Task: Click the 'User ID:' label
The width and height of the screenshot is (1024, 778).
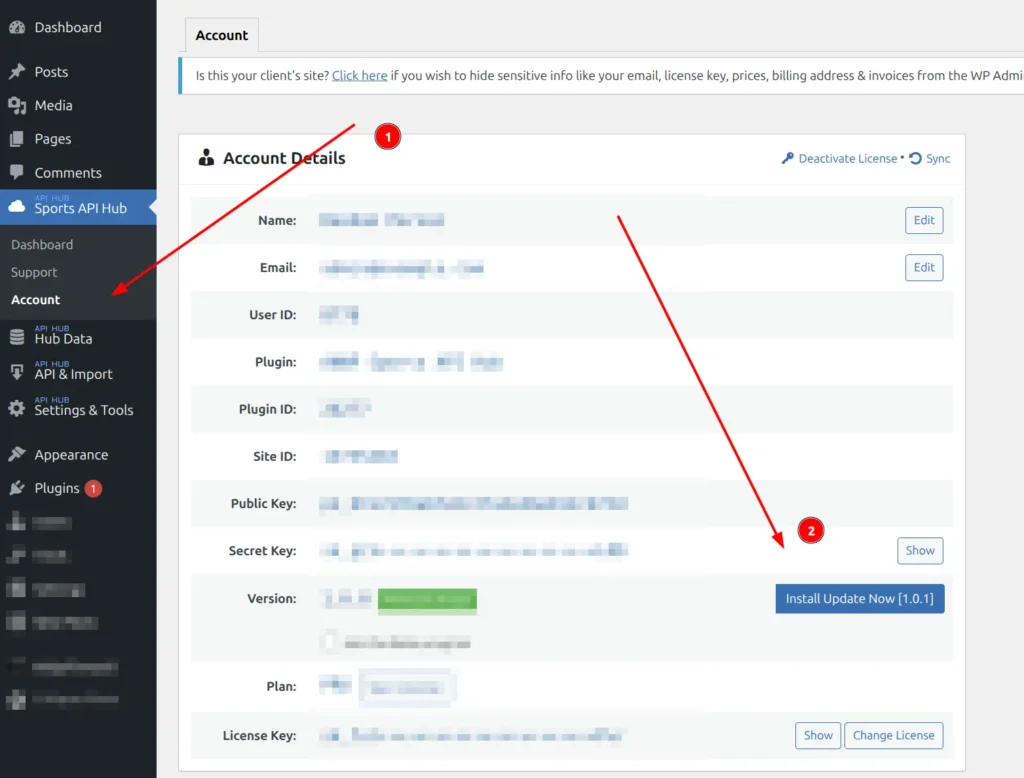Action: [x=272, y=315]
